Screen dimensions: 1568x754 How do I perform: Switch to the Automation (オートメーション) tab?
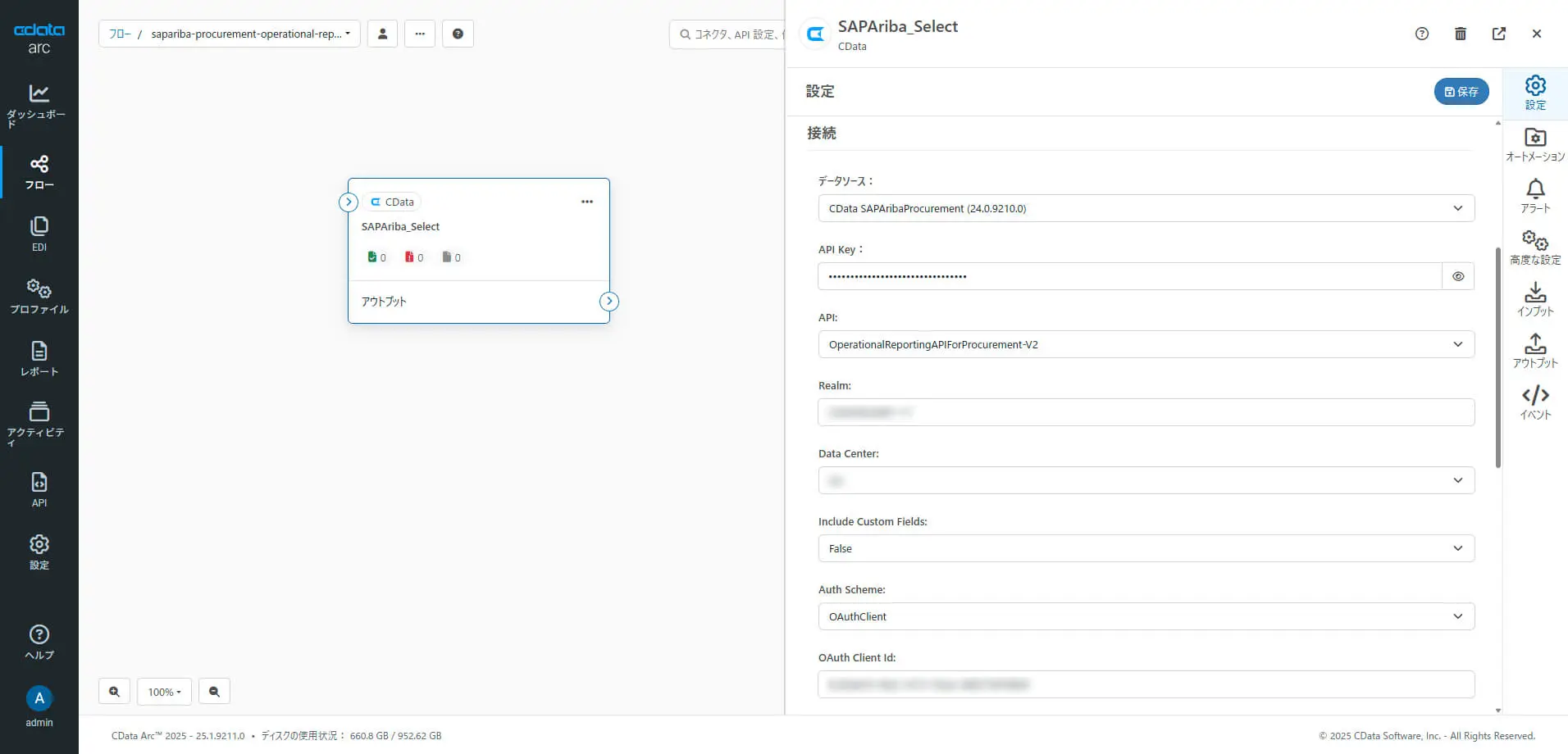[x=1534, y=144]
